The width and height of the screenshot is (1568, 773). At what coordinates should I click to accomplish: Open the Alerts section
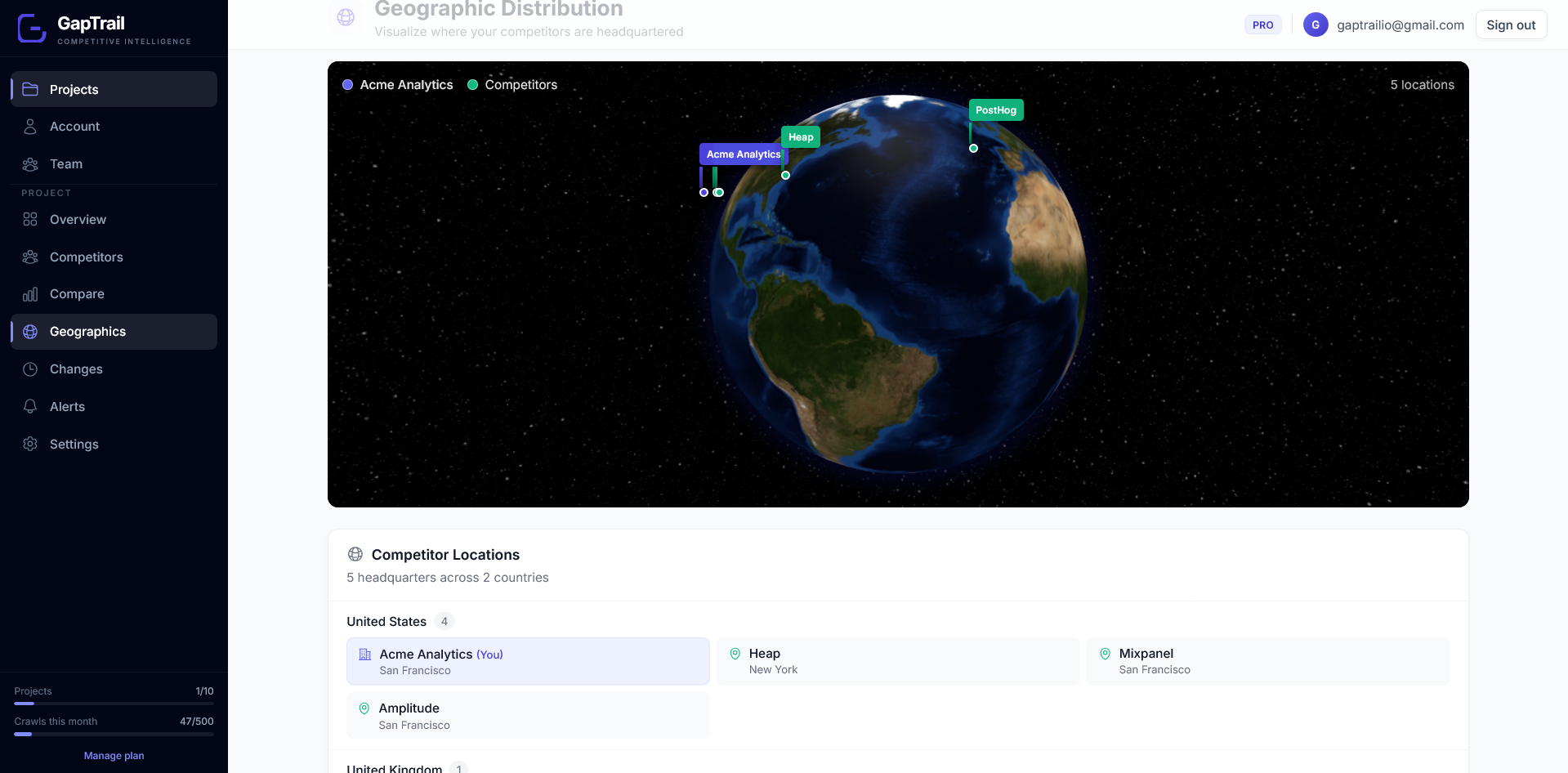(x=114, y=406)
